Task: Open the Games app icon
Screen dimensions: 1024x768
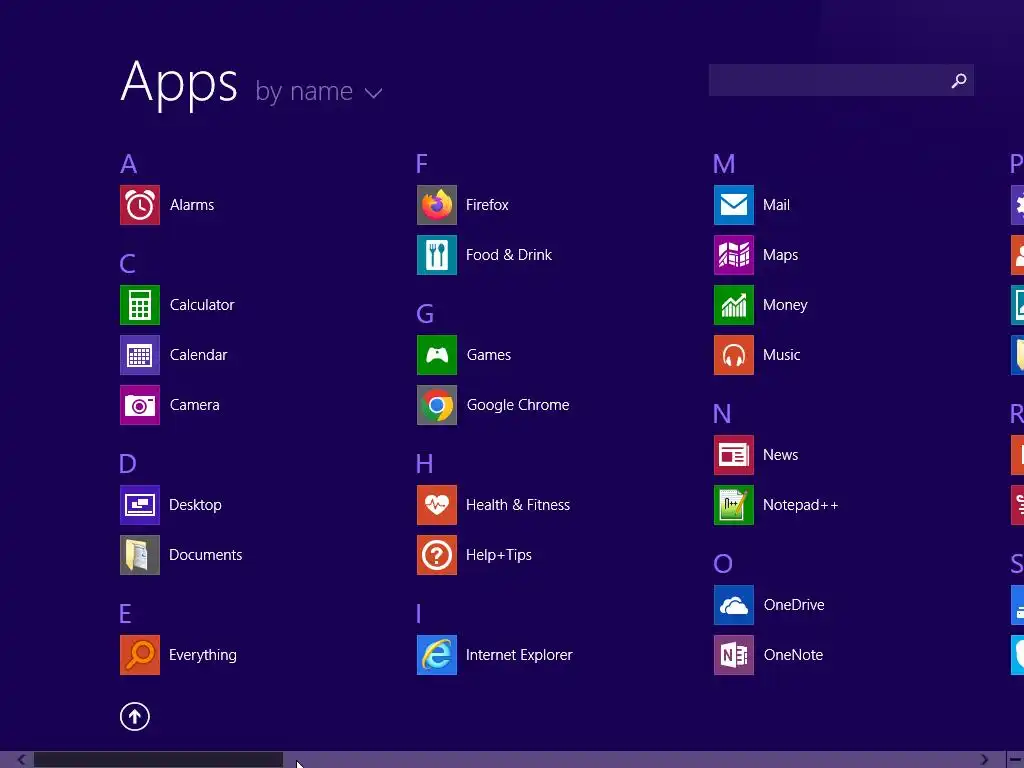Action: (x=437, y=355)
